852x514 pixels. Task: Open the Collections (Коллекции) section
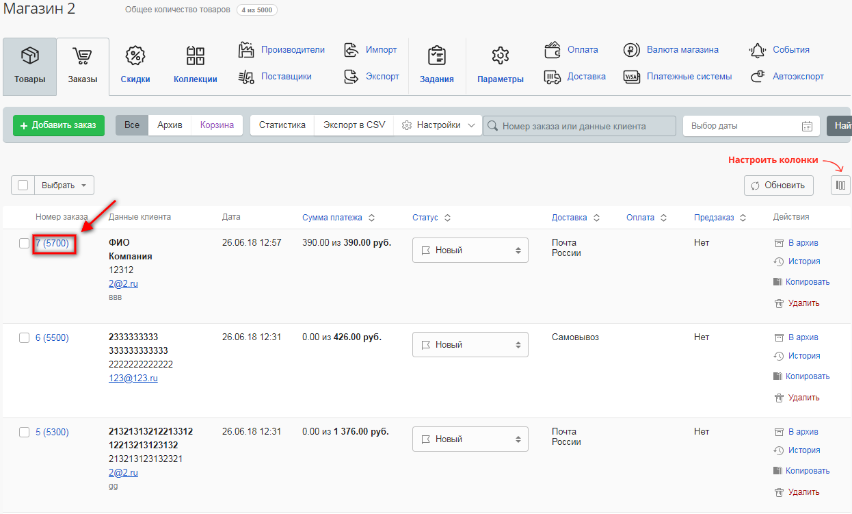tap(195, 64)
